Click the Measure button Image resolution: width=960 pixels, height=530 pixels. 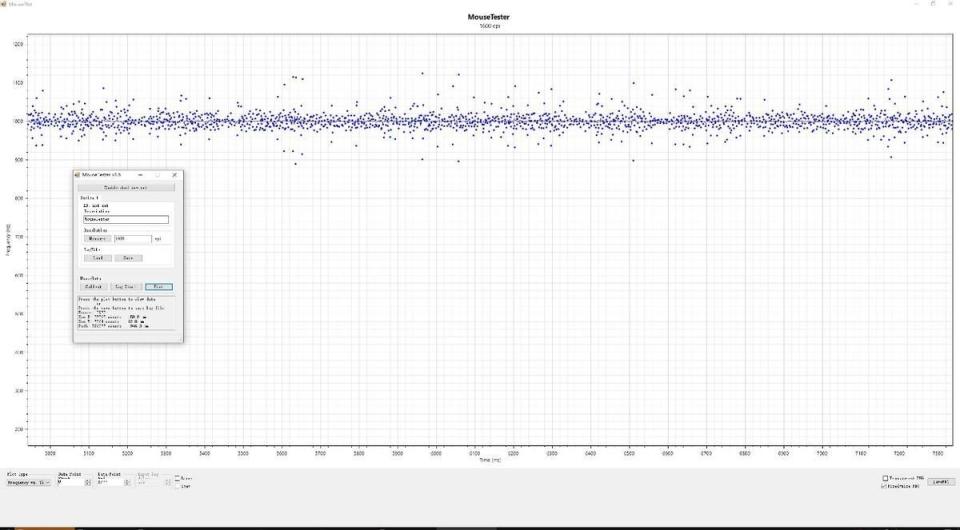97,239
